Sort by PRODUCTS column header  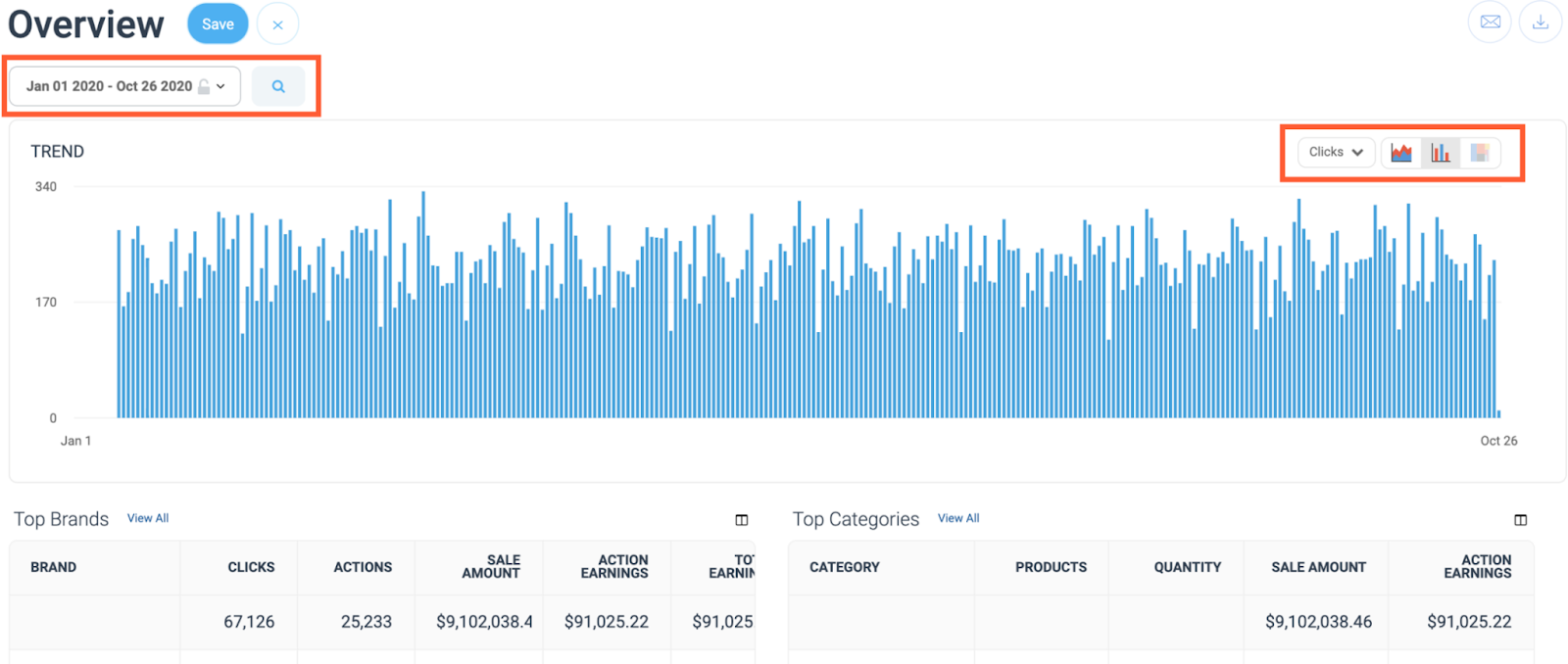[x=1051, y=567]
